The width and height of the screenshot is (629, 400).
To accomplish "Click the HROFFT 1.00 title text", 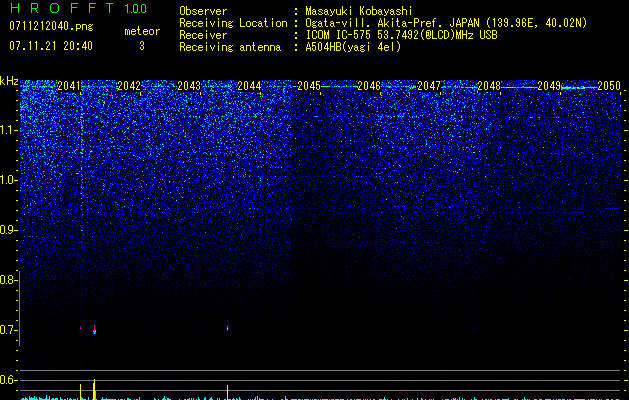I will click(x=78, y=8).
